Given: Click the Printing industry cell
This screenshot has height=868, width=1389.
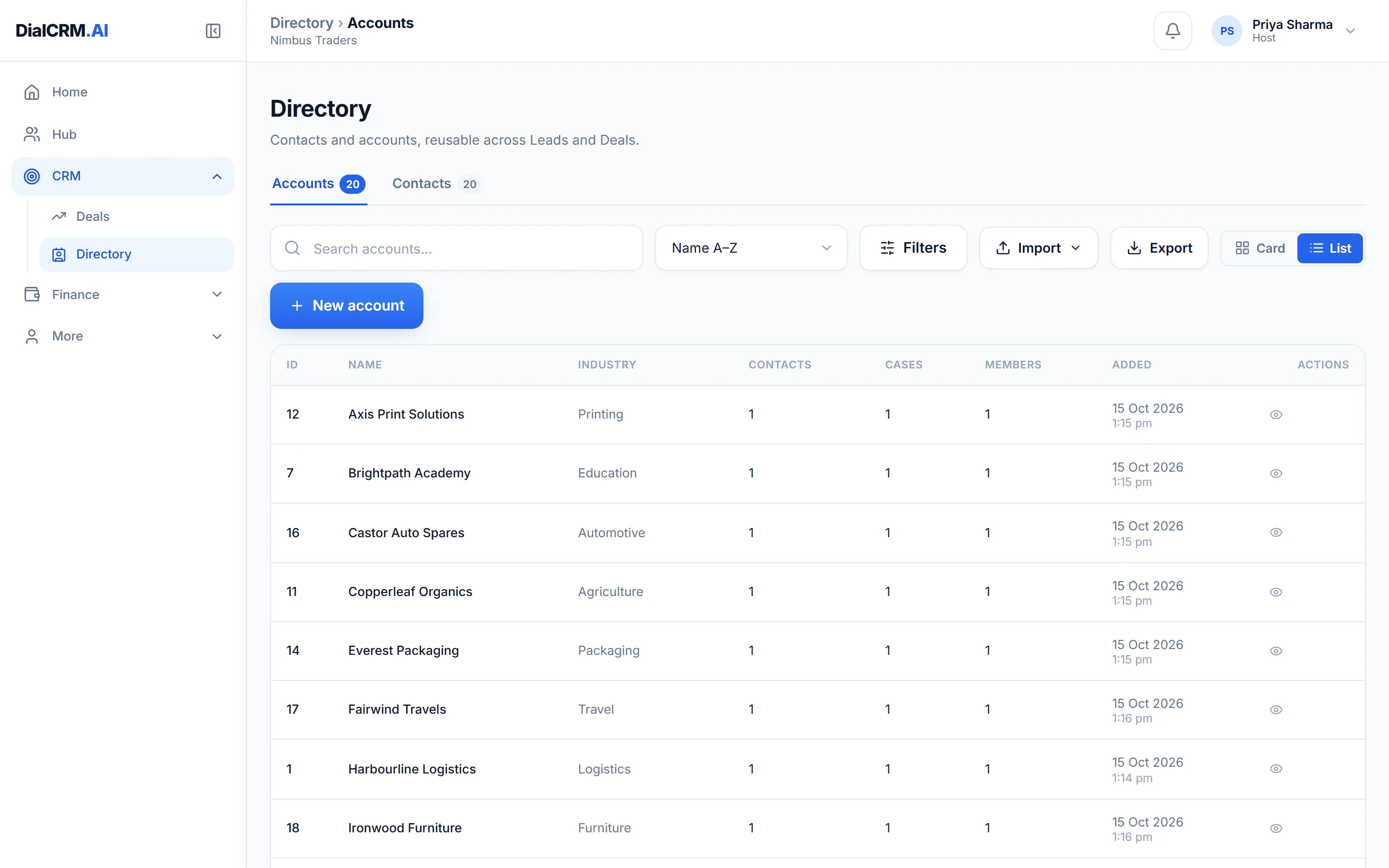Looking at the screenshot, I should point(600,414).
